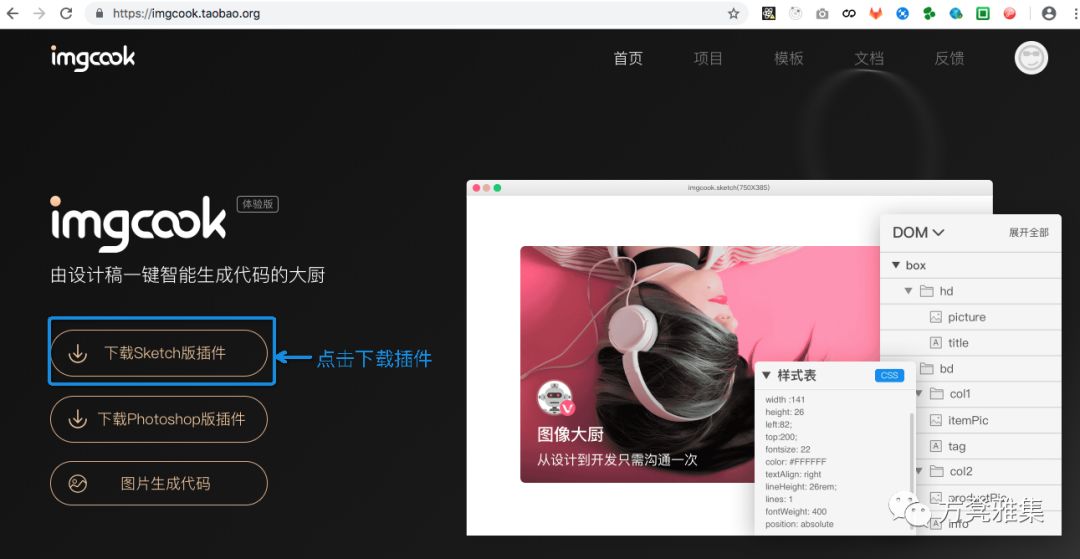Collapse the box tree node
Screen dimensions: 1080x559
click(896, 265)
